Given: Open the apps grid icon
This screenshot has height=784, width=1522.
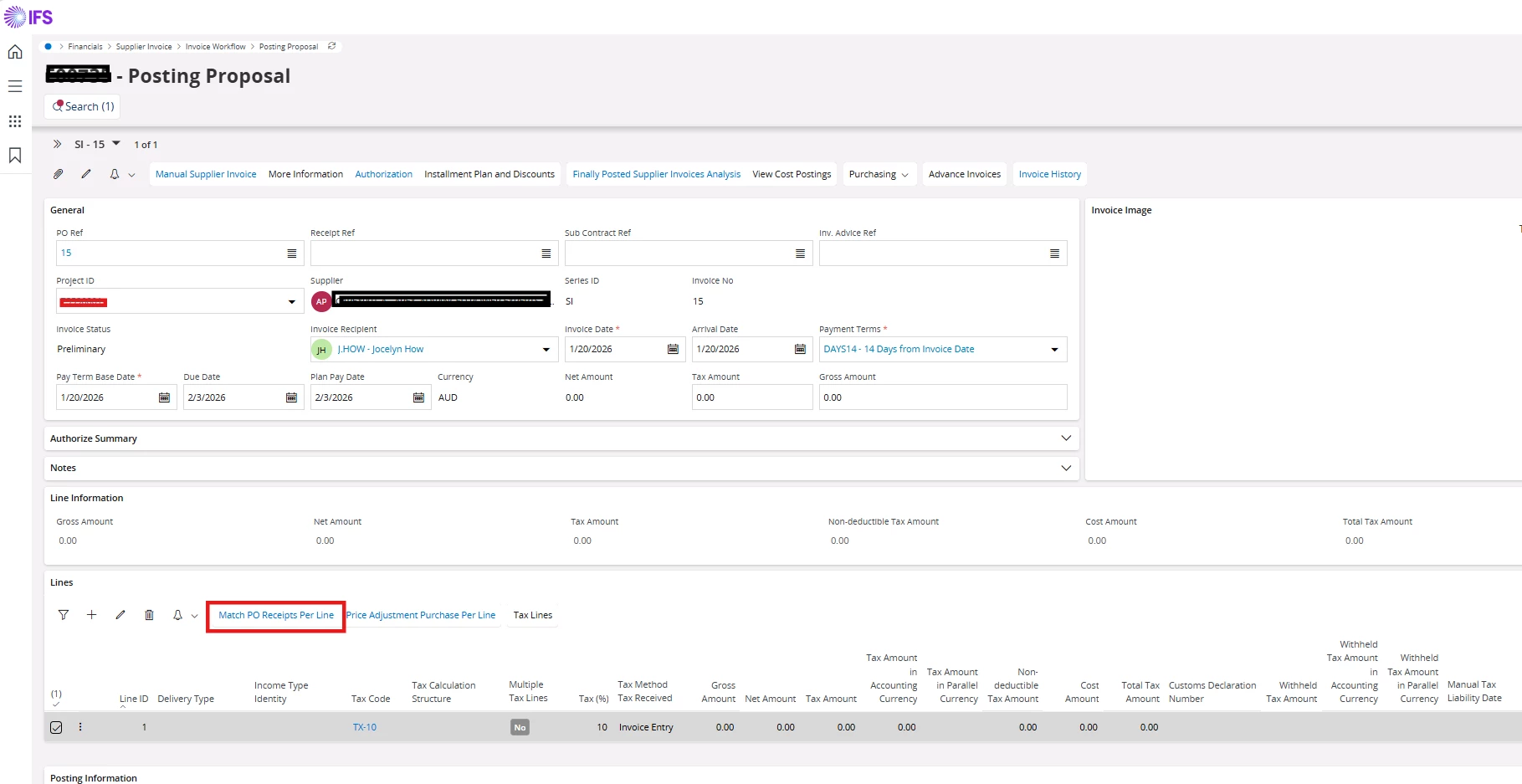Looking at the screenshot, I should [x=15, y=121].
